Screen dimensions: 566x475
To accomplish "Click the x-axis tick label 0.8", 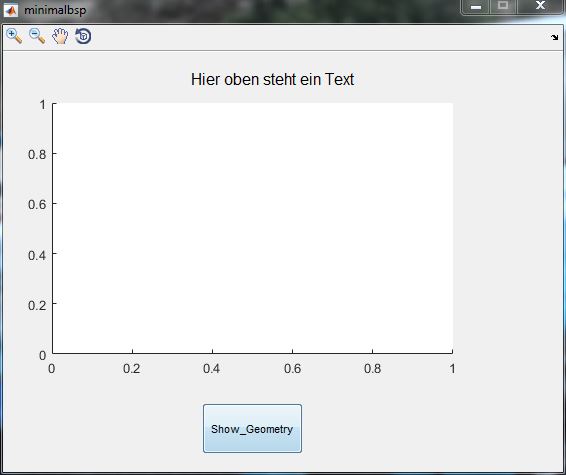I will pos(373,369).
